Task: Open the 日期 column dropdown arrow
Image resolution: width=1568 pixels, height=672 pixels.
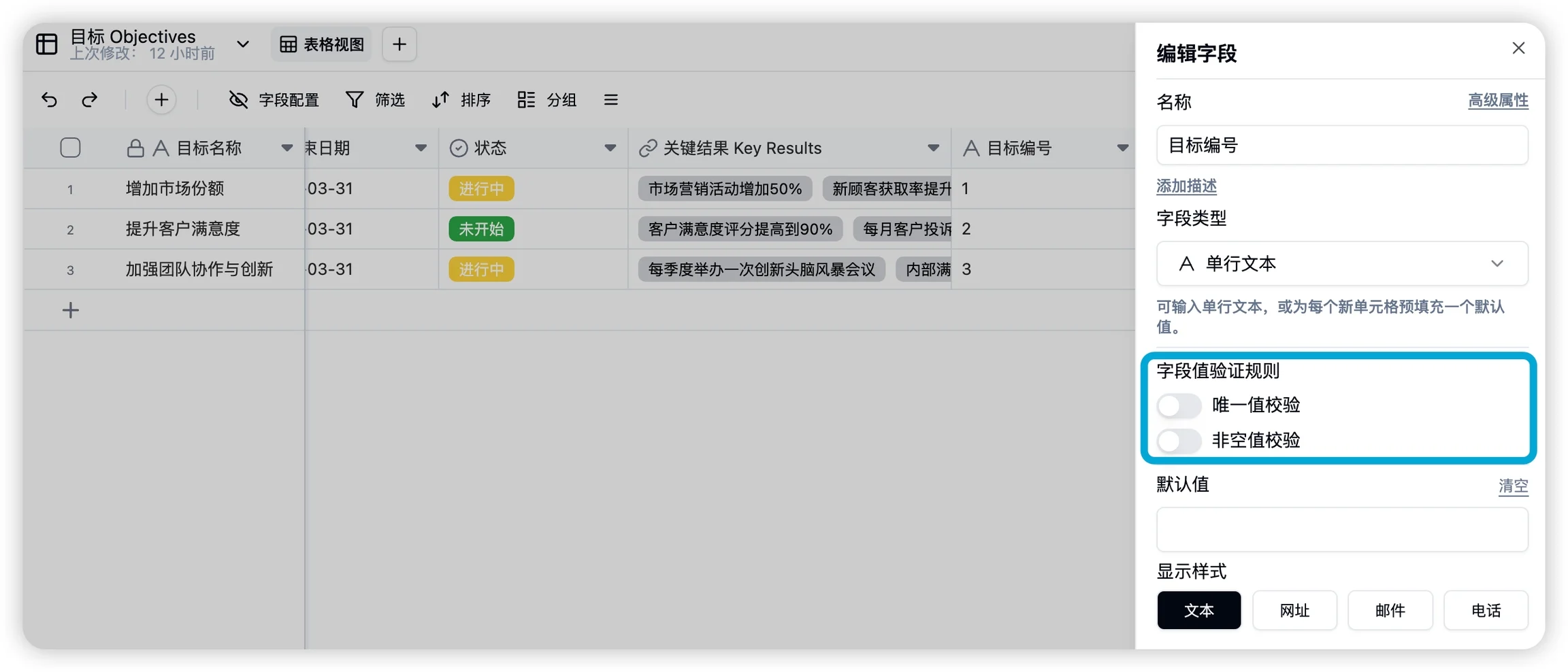Action: [x=421, y=148]
